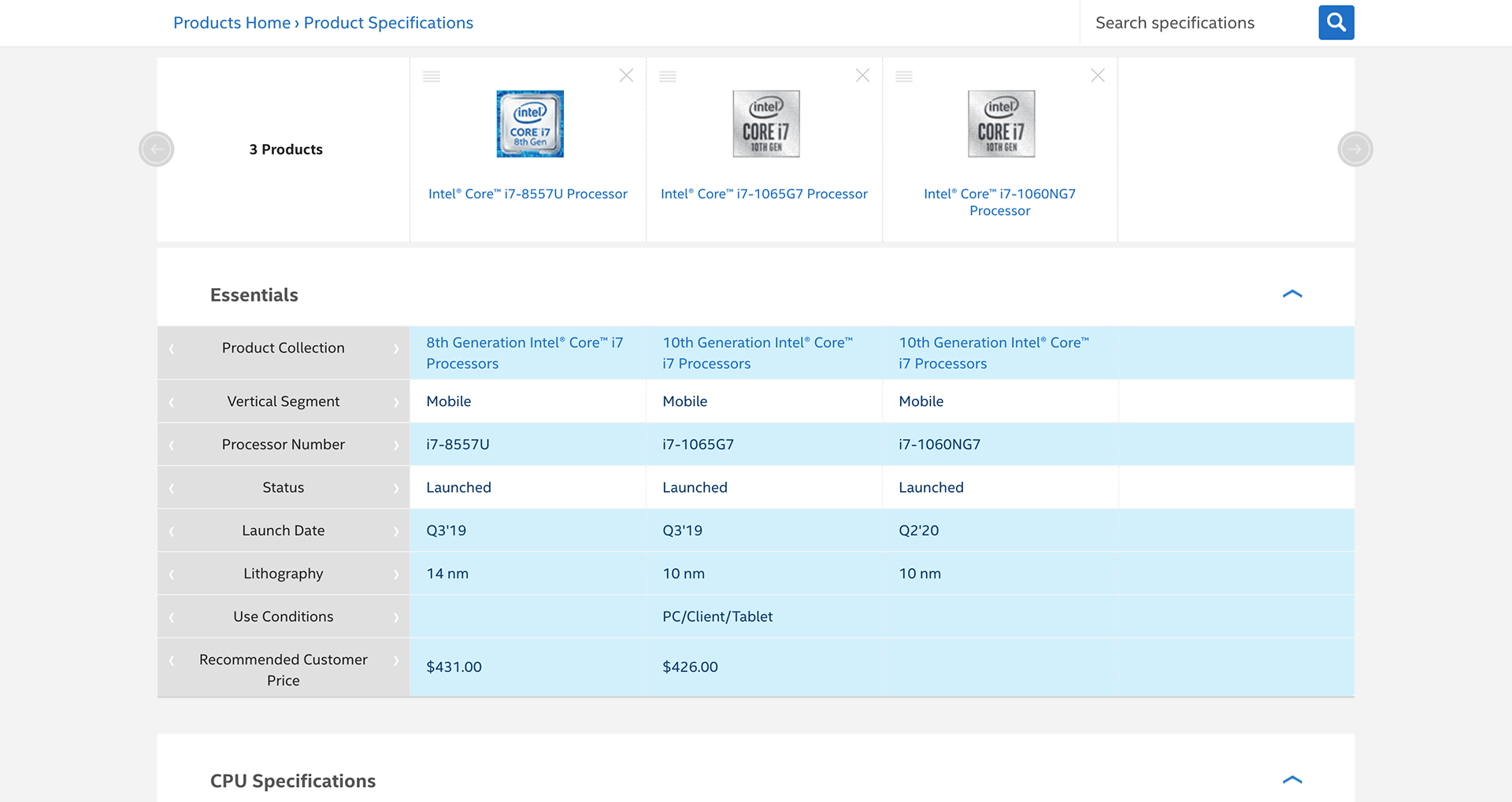The width and height of the screenshot is (1512, 802).
Task: Open the Products Home breadcrumb link
Action: (232, 23)
